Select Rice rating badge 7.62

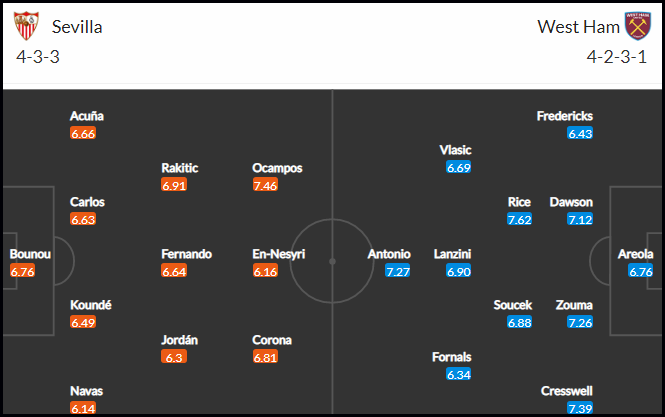point(520,219)
